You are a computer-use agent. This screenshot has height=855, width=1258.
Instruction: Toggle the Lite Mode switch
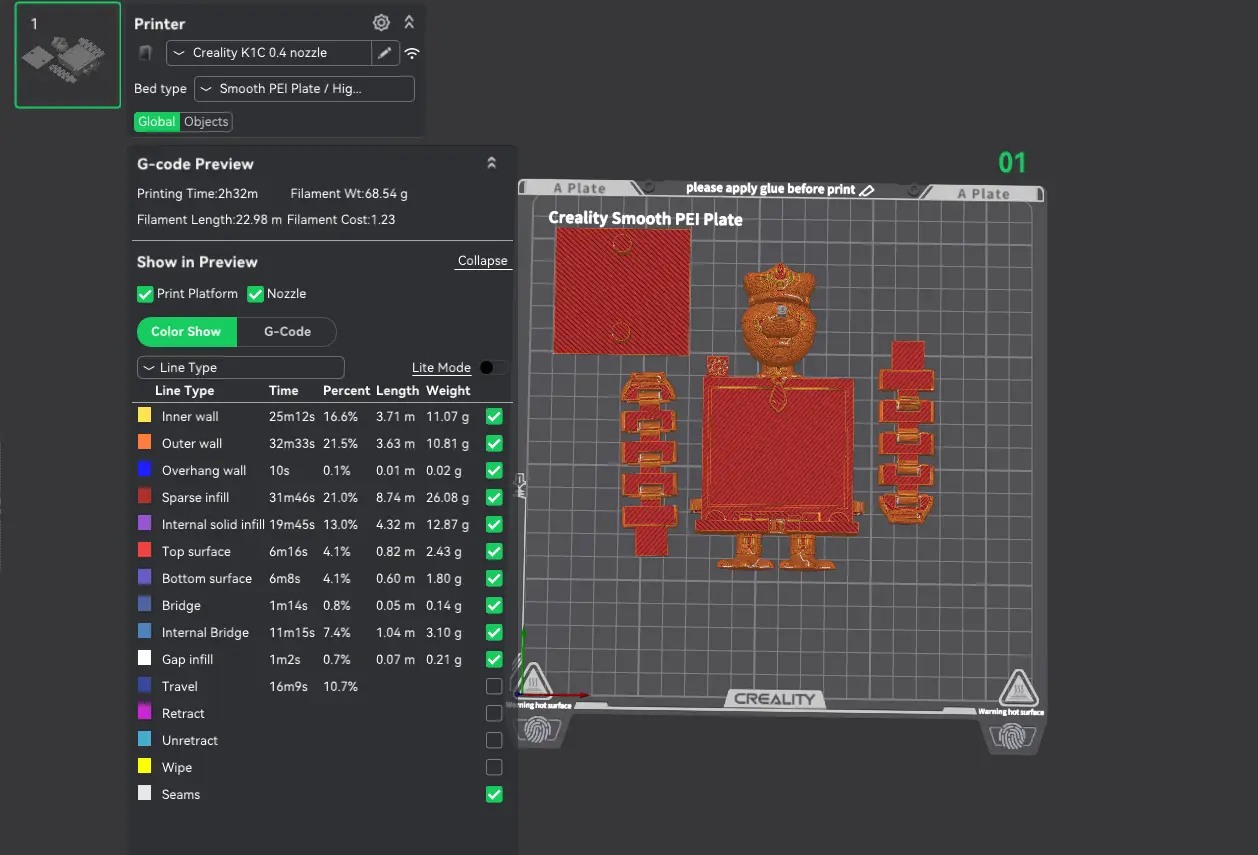(493, 368)
